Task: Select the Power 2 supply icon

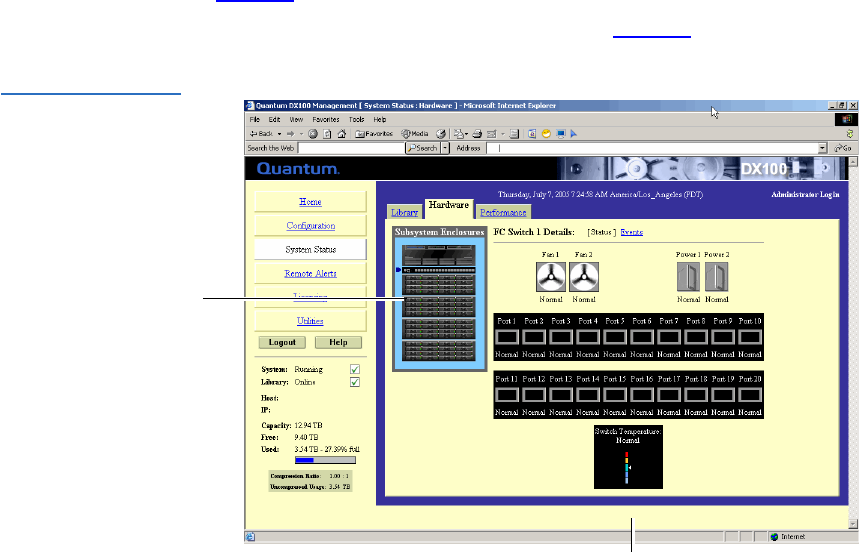Action: [717, 277]
